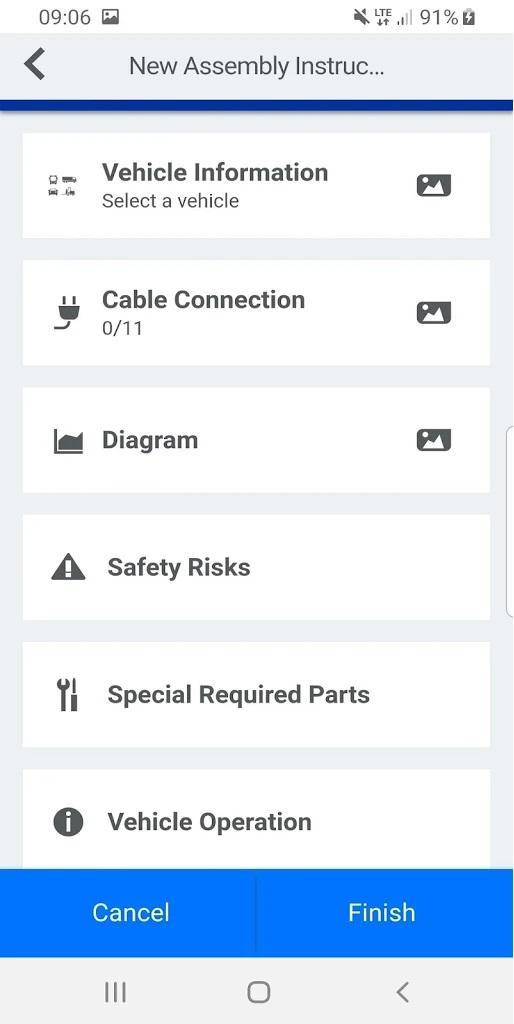Tap the plug icon for Cable Connection

tap(67, 313)
